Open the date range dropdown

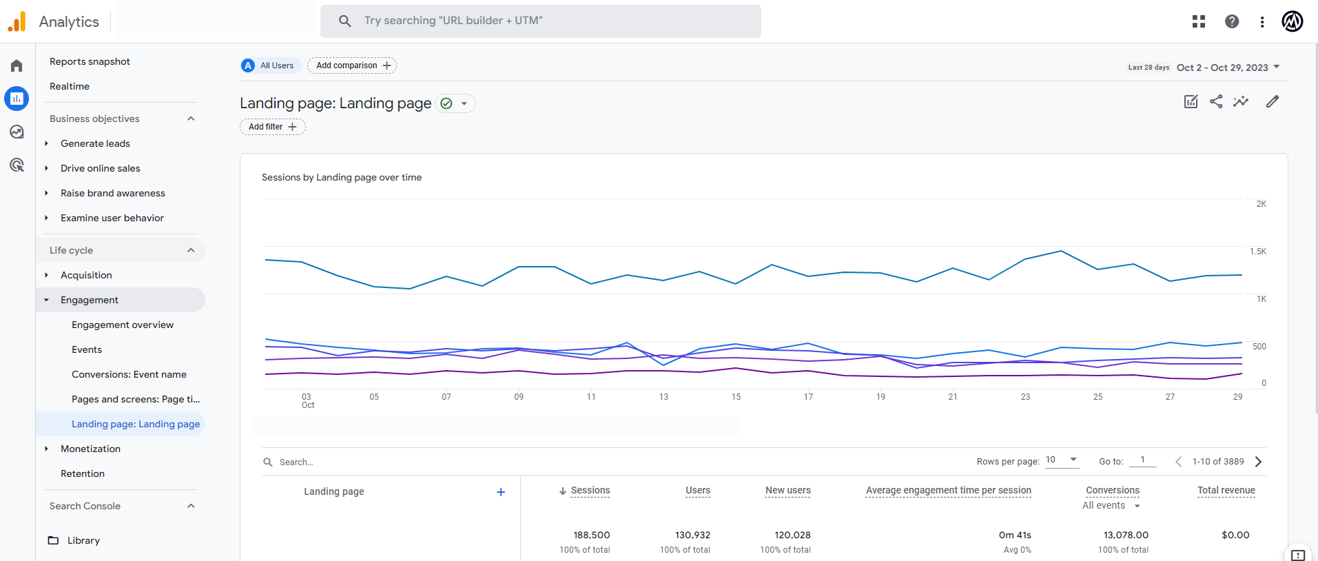click(1228, 67)
